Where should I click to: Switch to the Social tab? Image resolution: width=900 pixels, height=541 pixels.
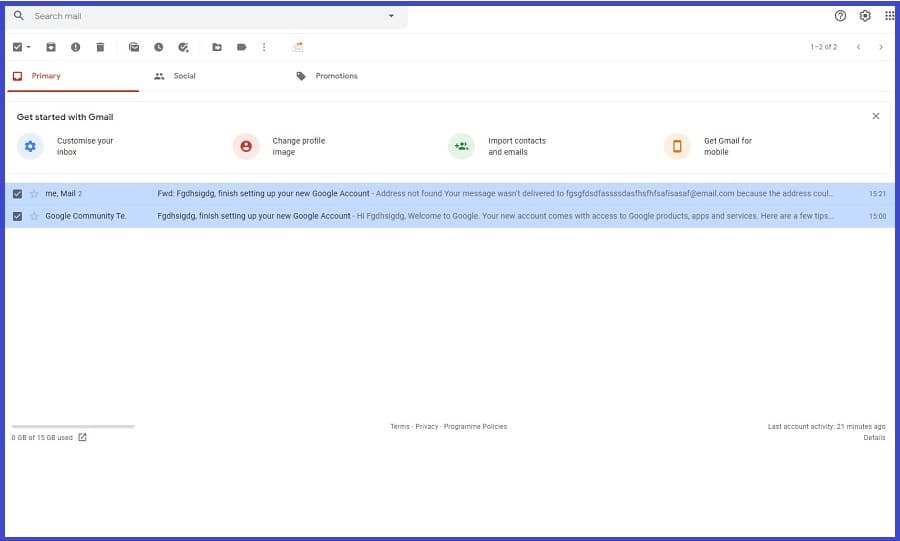pyautogui.click(x=185, y=76)
